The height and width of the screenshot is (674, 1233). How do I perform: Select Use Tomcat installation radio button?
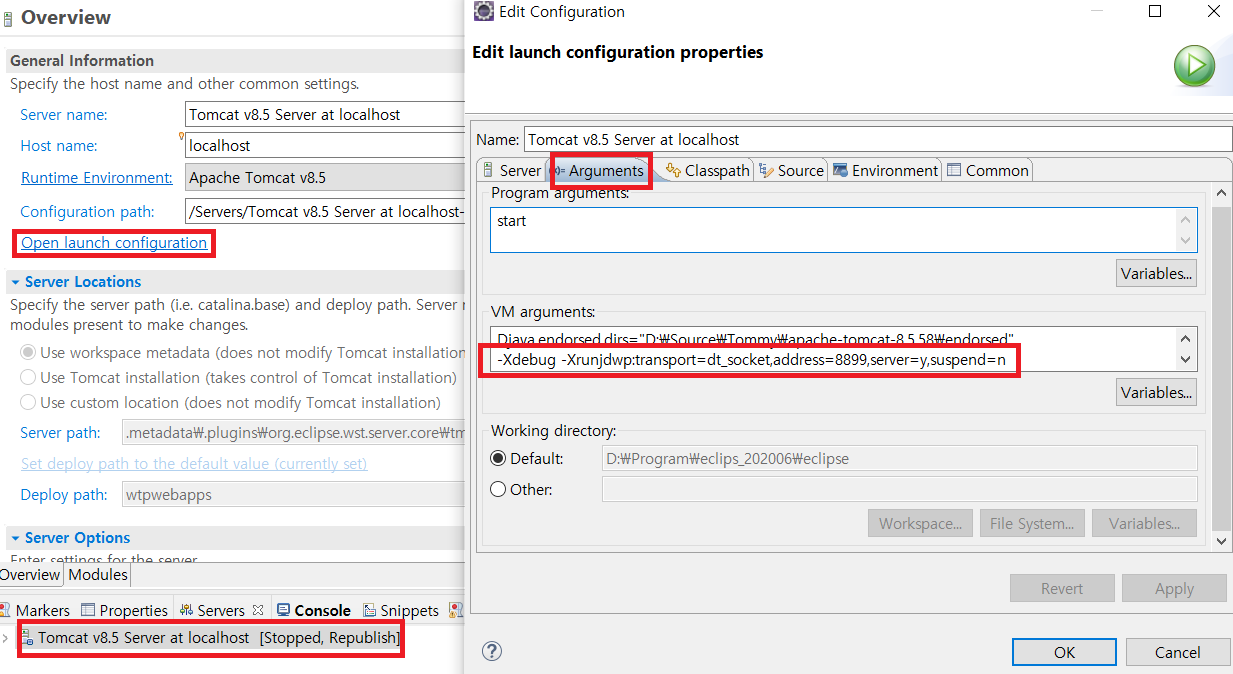pos(28,378)
